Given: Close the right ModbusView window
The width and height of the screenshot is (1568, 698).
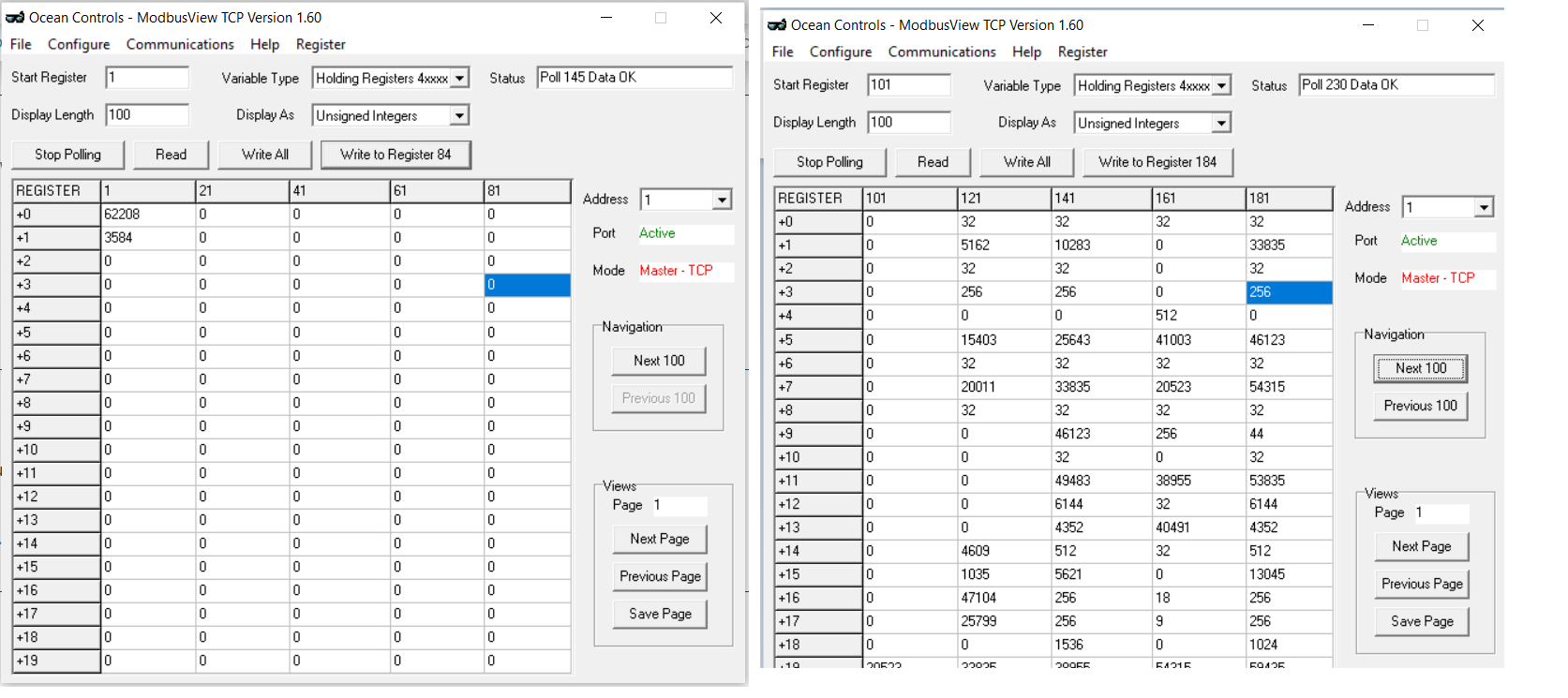Looking at the screenshot, I should pyautogui.click(x=1478, y=25).
